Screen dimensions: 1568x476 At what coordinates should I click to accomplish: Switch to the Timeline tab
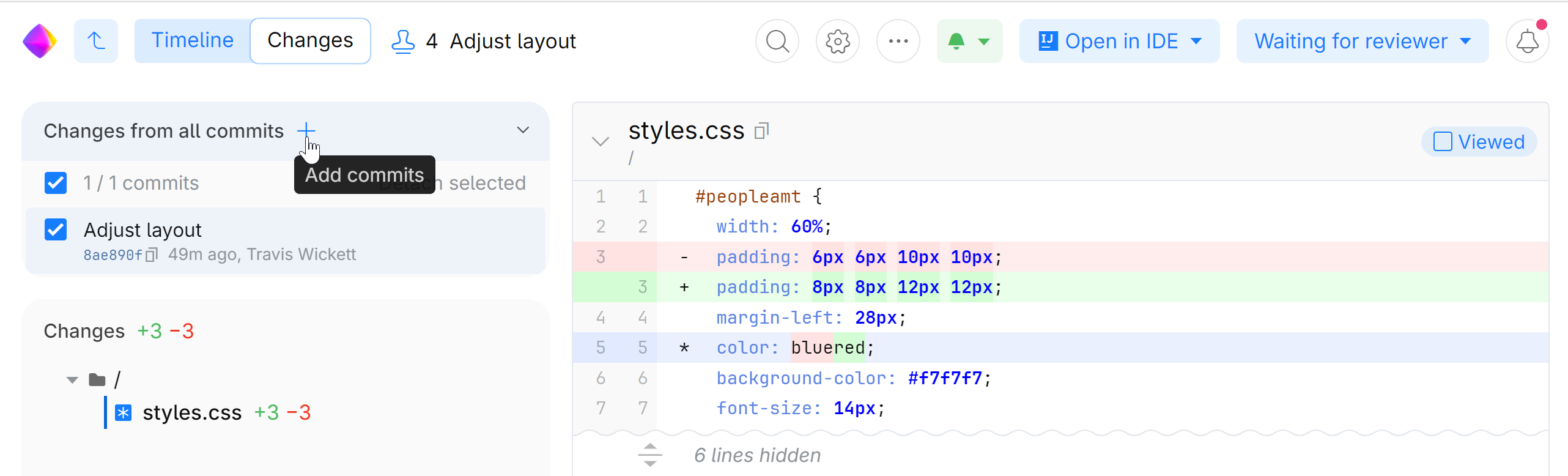click(x=192, y=40)
